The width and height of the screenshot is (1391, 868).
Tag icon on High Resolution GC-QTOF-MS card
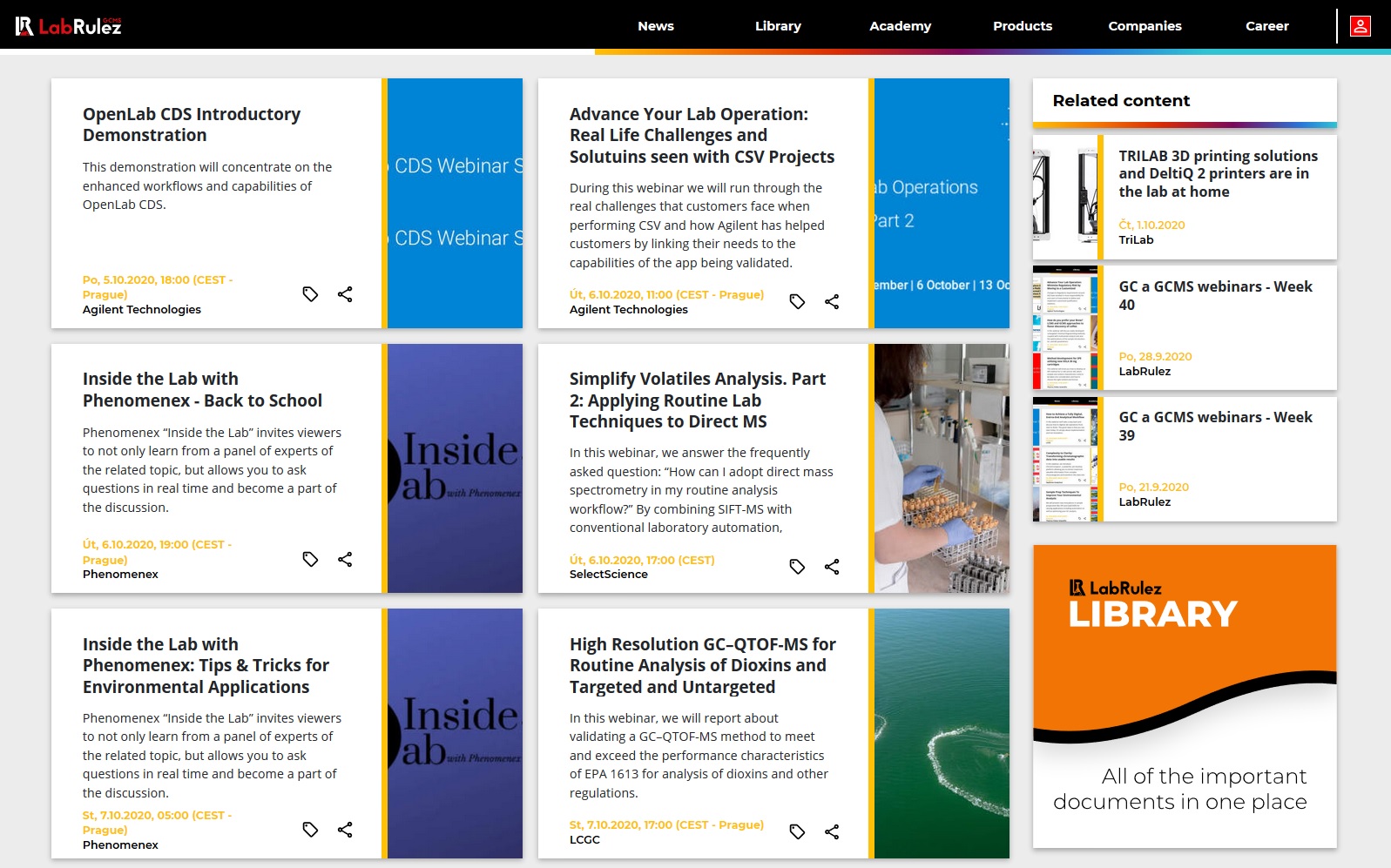click(797, 831)
